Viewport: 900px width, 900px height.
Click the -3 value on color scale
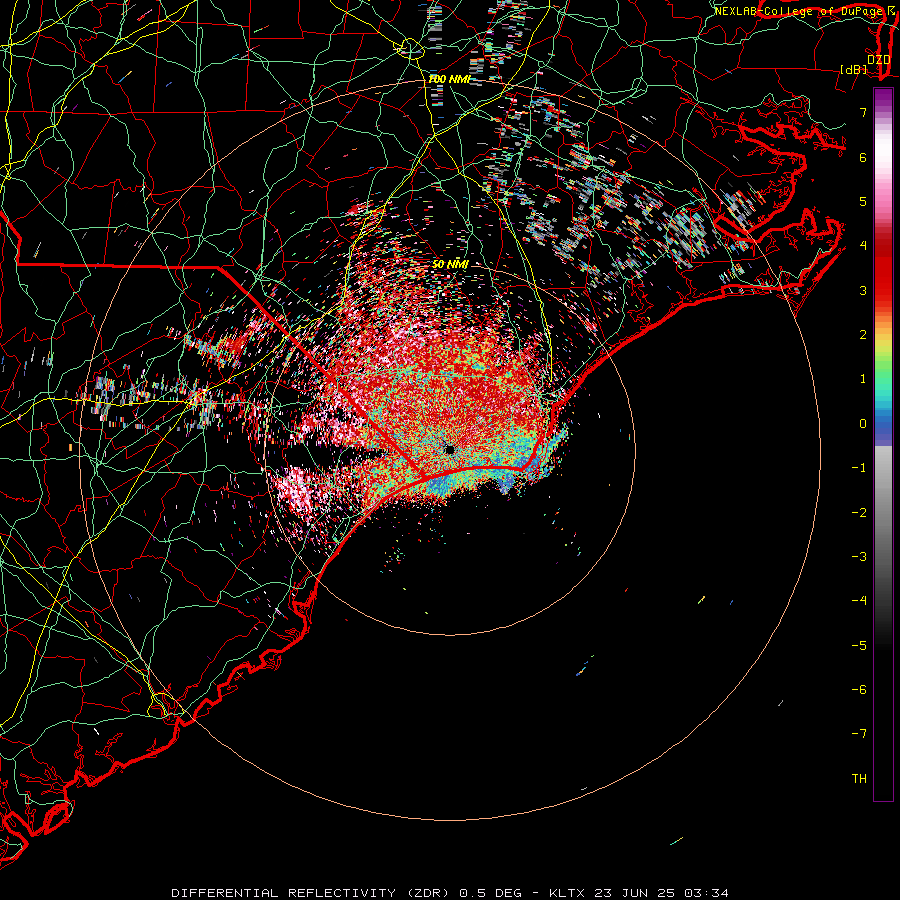tap(859, 557)
